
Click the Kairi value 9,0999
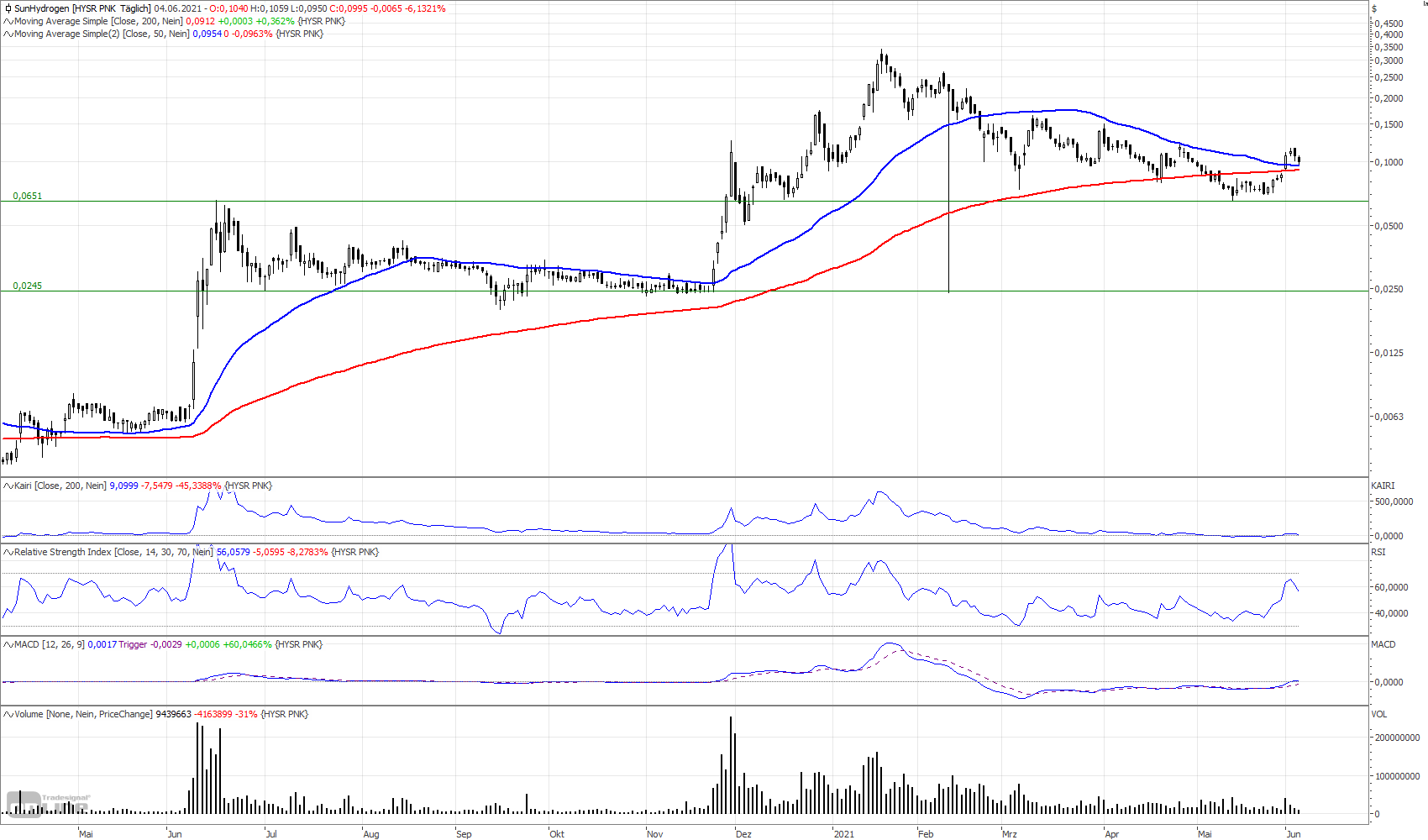point(124,486)
